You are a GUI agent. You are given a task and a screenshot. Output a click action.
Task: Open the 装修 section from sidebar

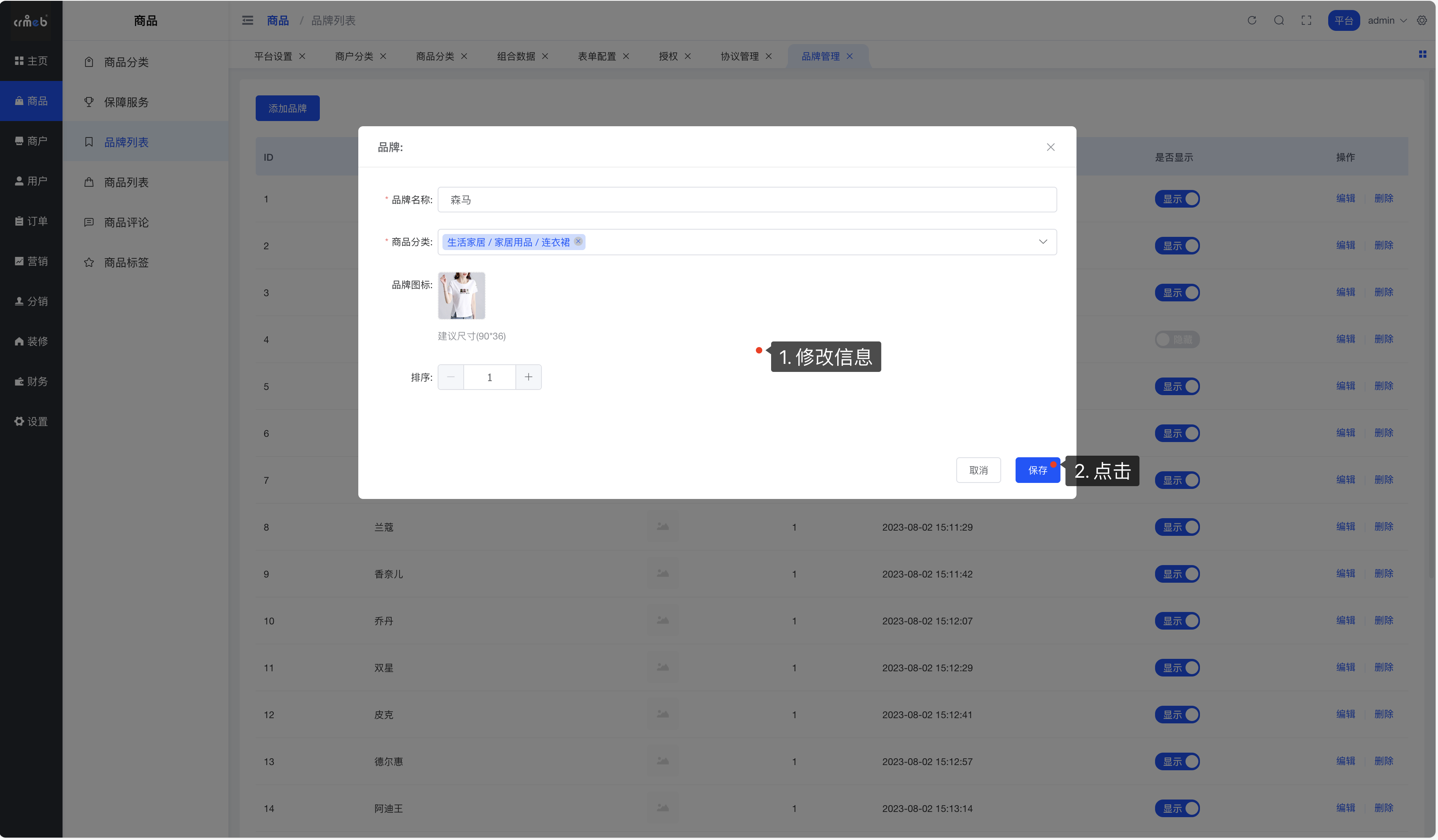coord(31,341)
